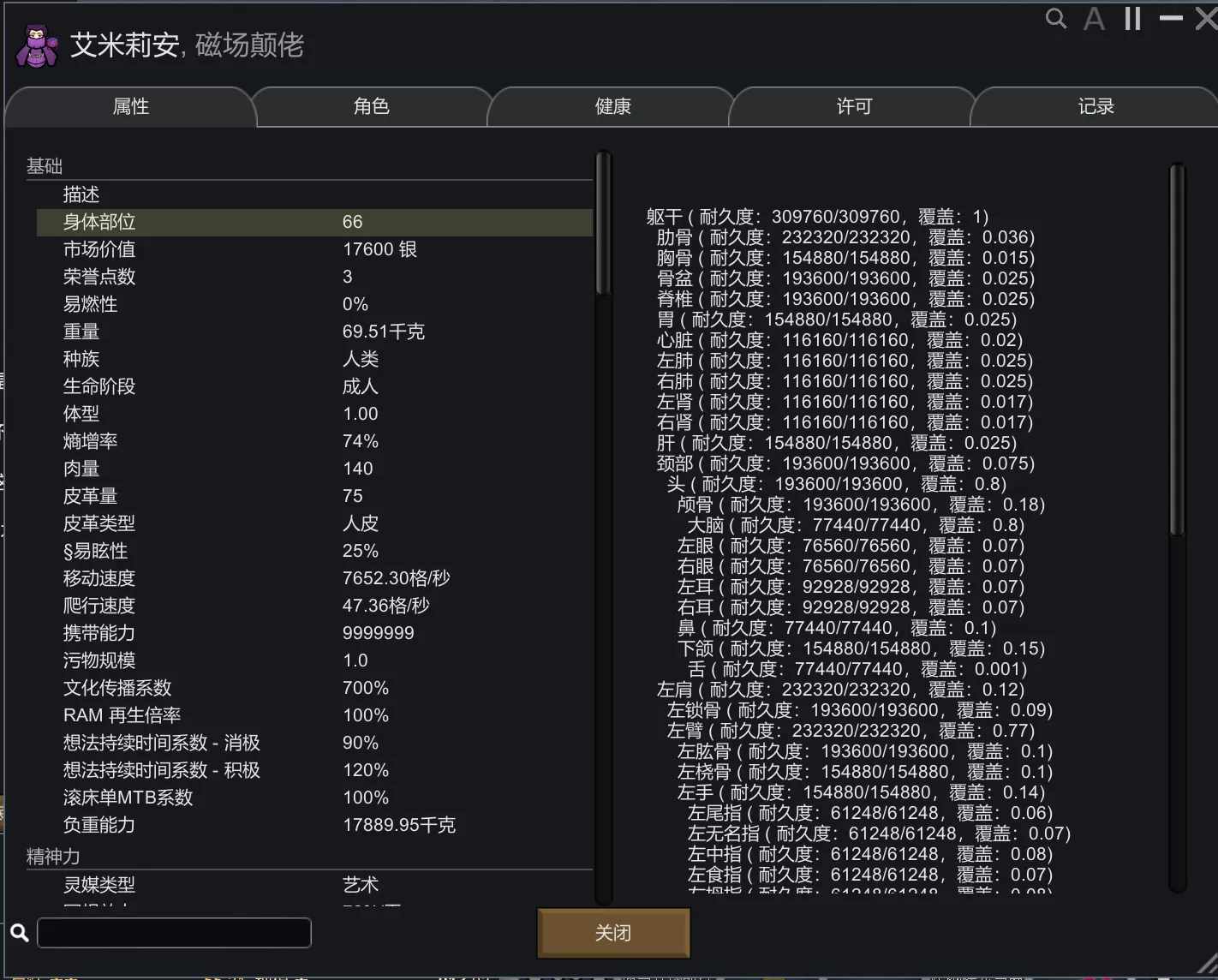Click the magnifier icon in top bar
The image size is (1218, 980).
click(1056, 19)
